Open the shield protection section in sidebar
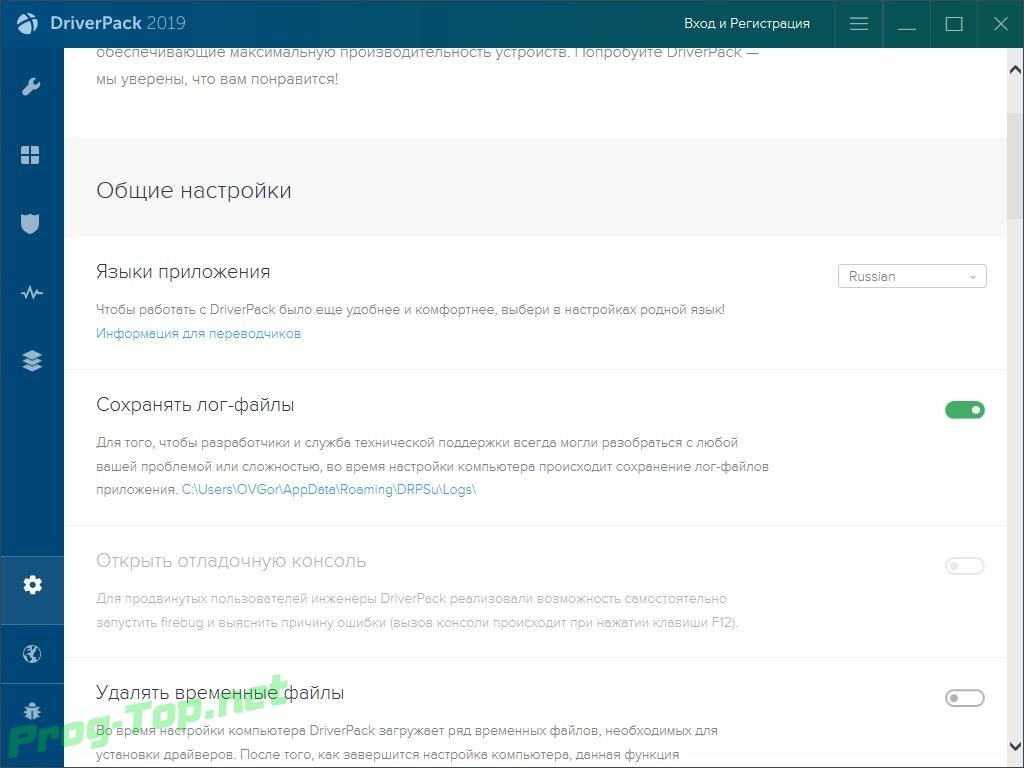1024x768 pixels. click(x=30, y=223)
